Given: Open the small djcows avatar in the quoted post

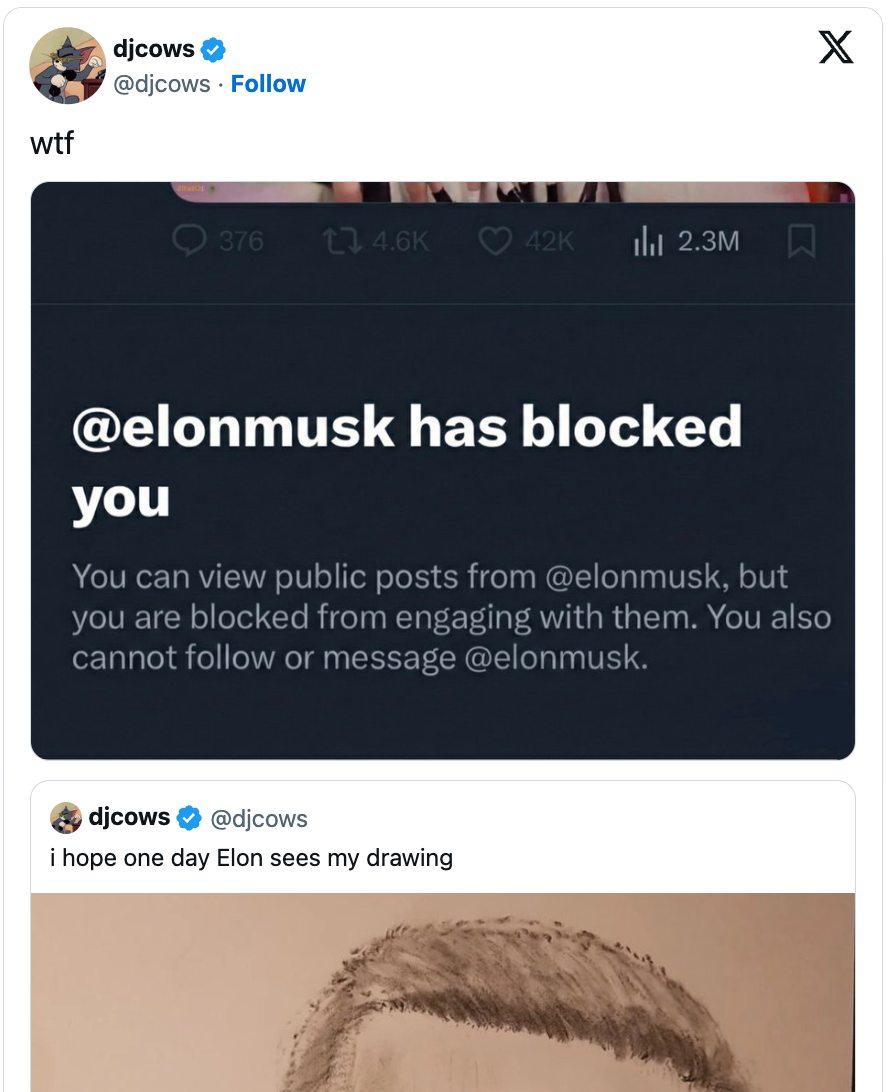Looking at the screenshot, I should click(66, 818).
